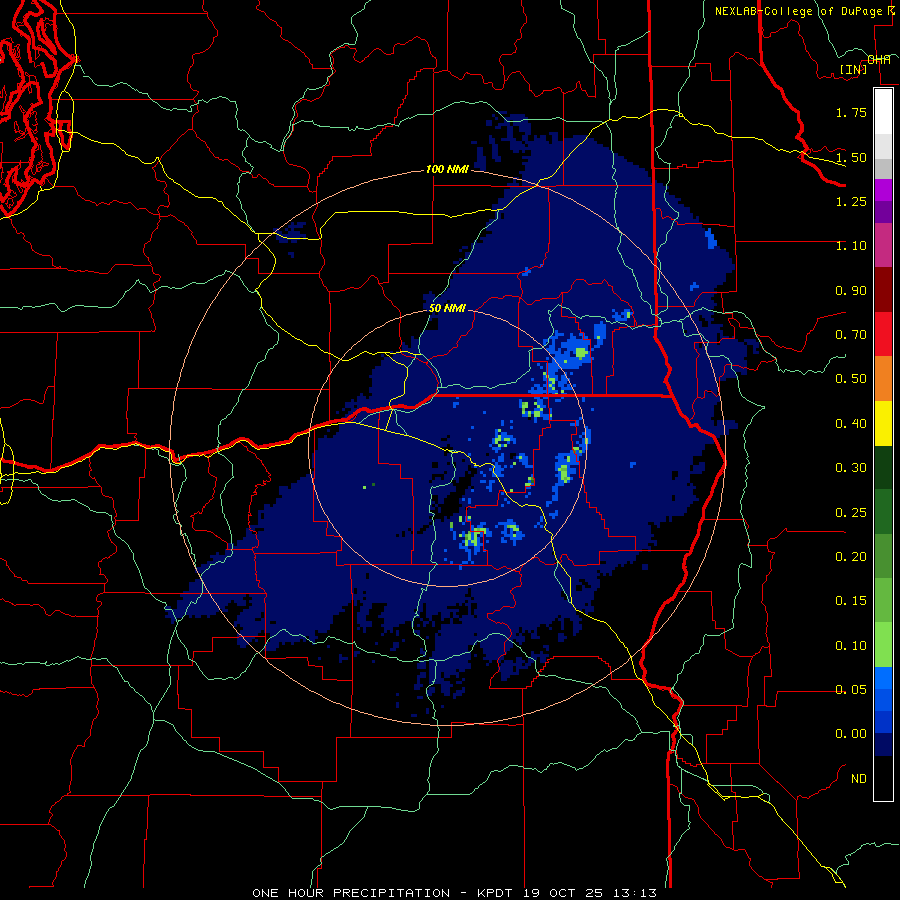The image size is (900, 900).
Task: Select the 0.05 legend value
Action: point(851,690)
